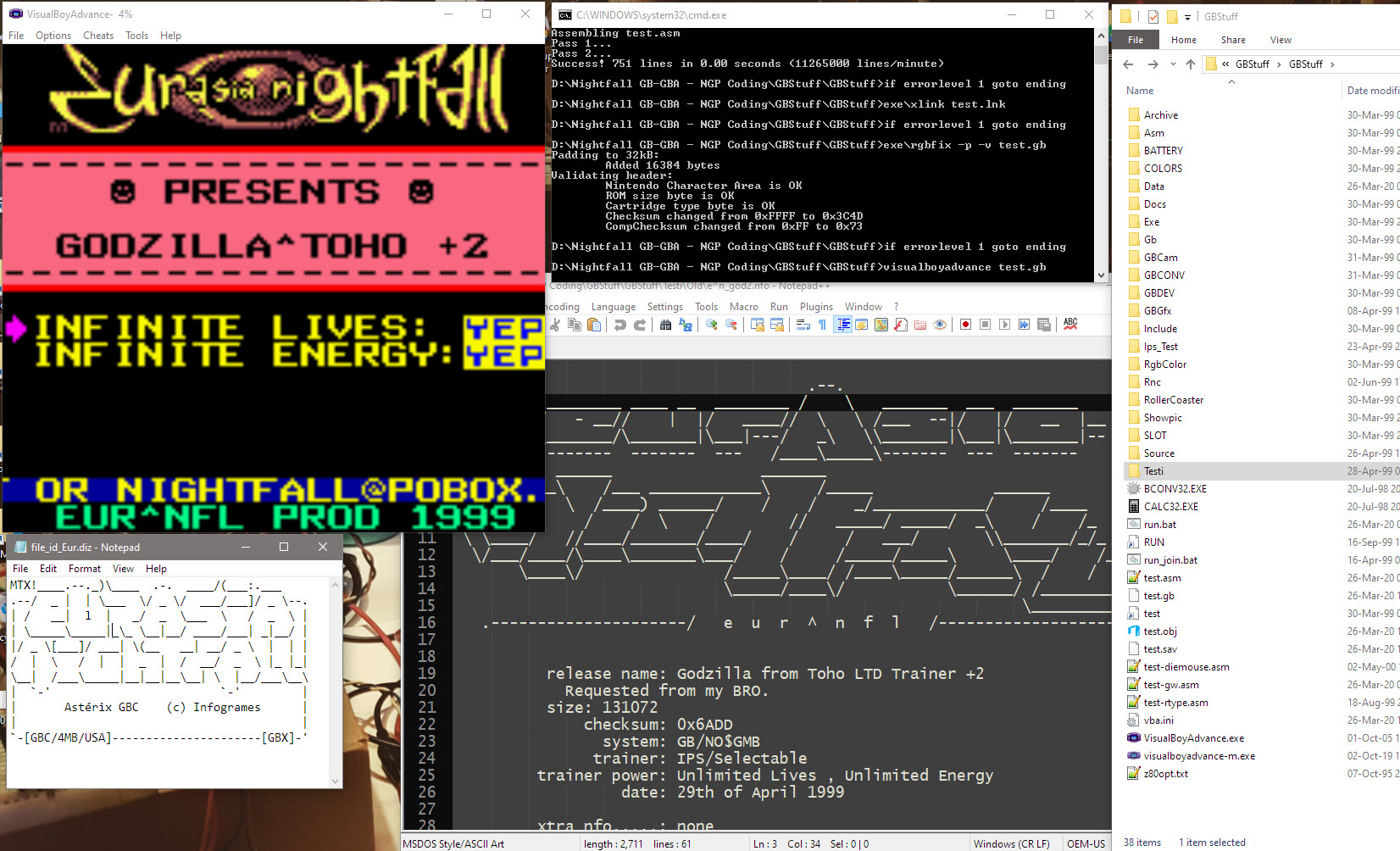Click the eye monitoring icon in Notepad++
The image size is (1400, 851).
click(x=940, y=325)
